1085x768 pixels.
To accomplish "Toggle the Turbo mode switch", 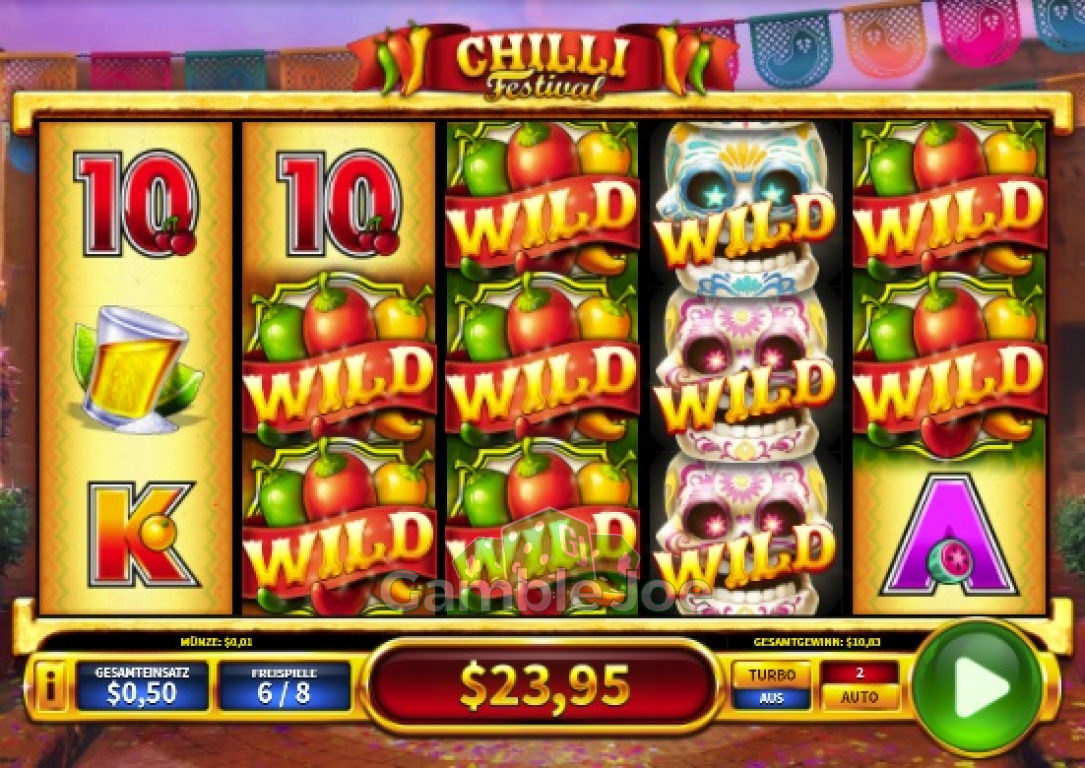I will (x=771, y=686).
